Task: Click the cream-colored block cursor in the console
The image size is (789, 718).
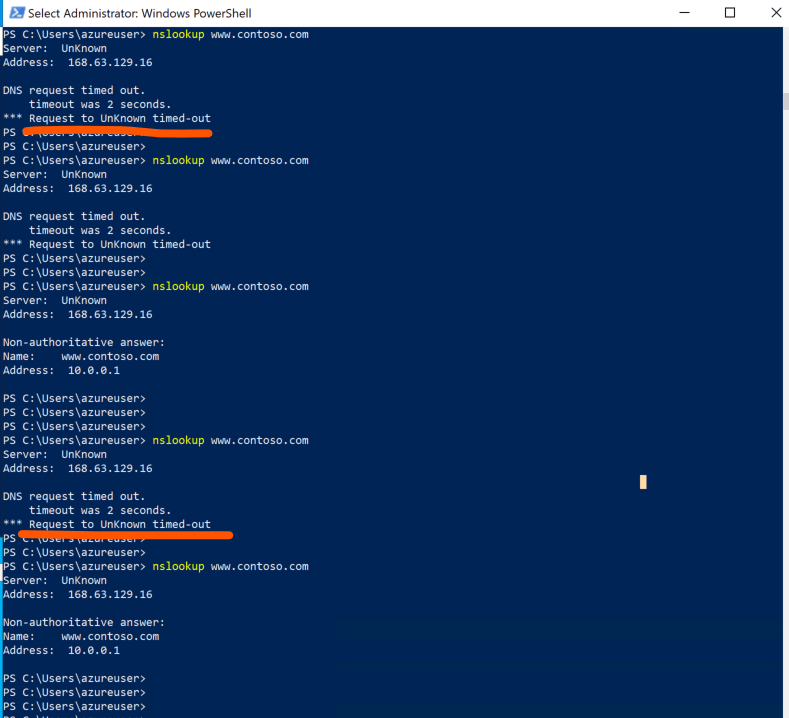Action: tap(643, 482)
